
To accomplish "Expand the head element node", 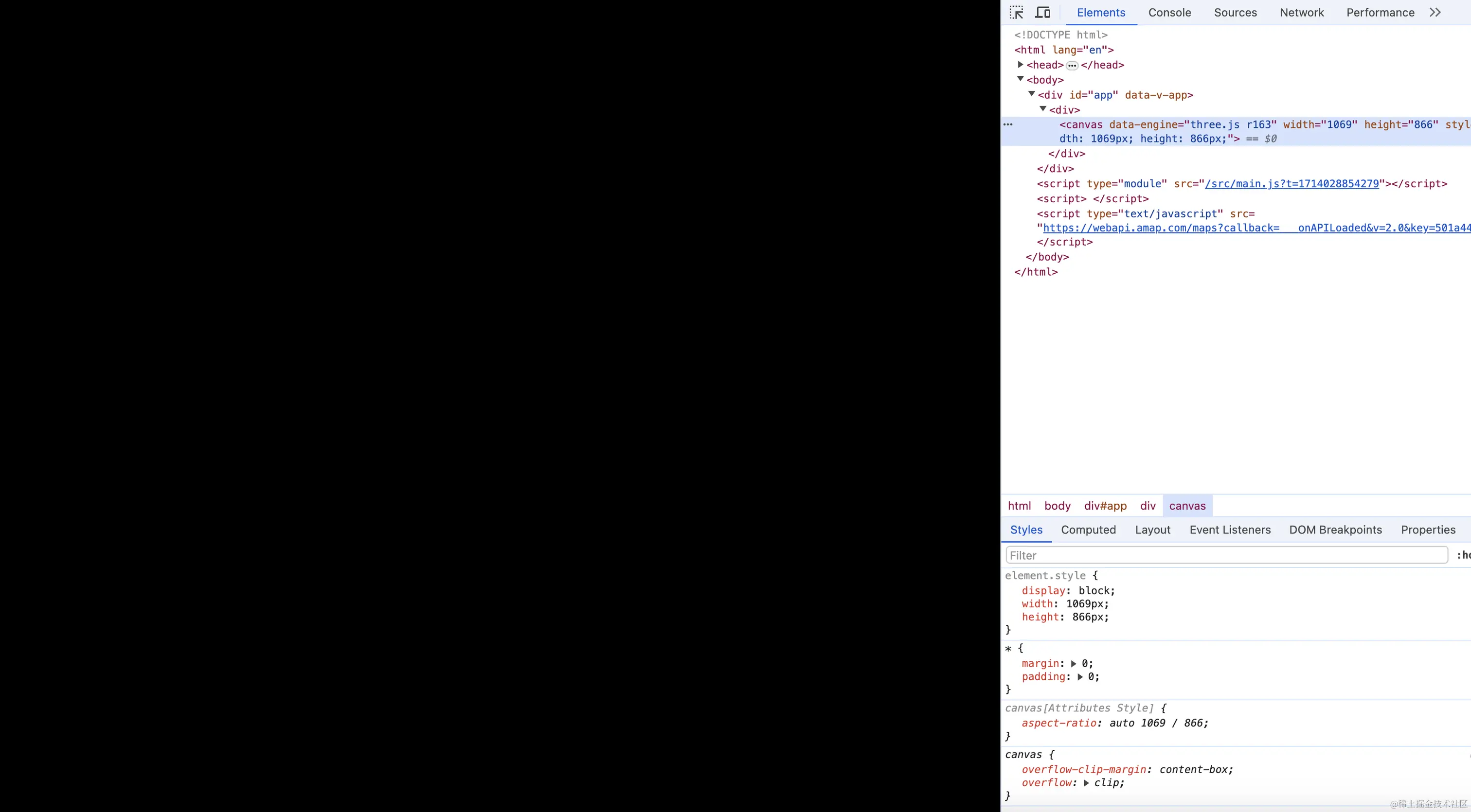I will click(x=1021, y=65).
